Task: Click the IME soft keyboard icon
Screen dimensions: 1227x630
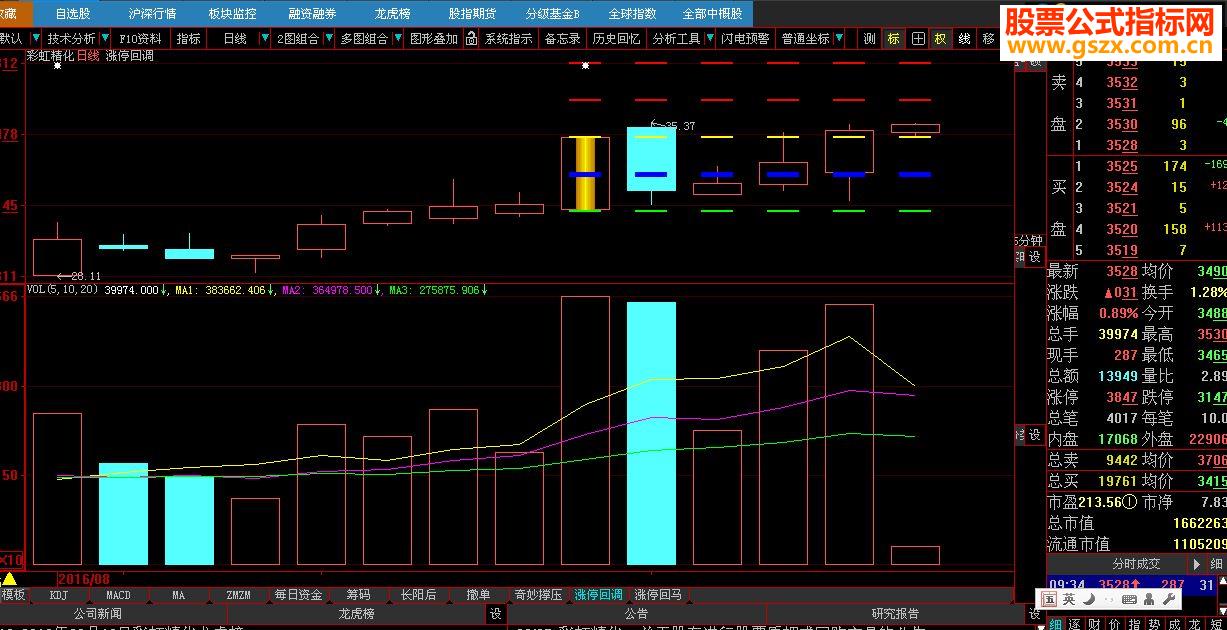Action: point(1130,599)
